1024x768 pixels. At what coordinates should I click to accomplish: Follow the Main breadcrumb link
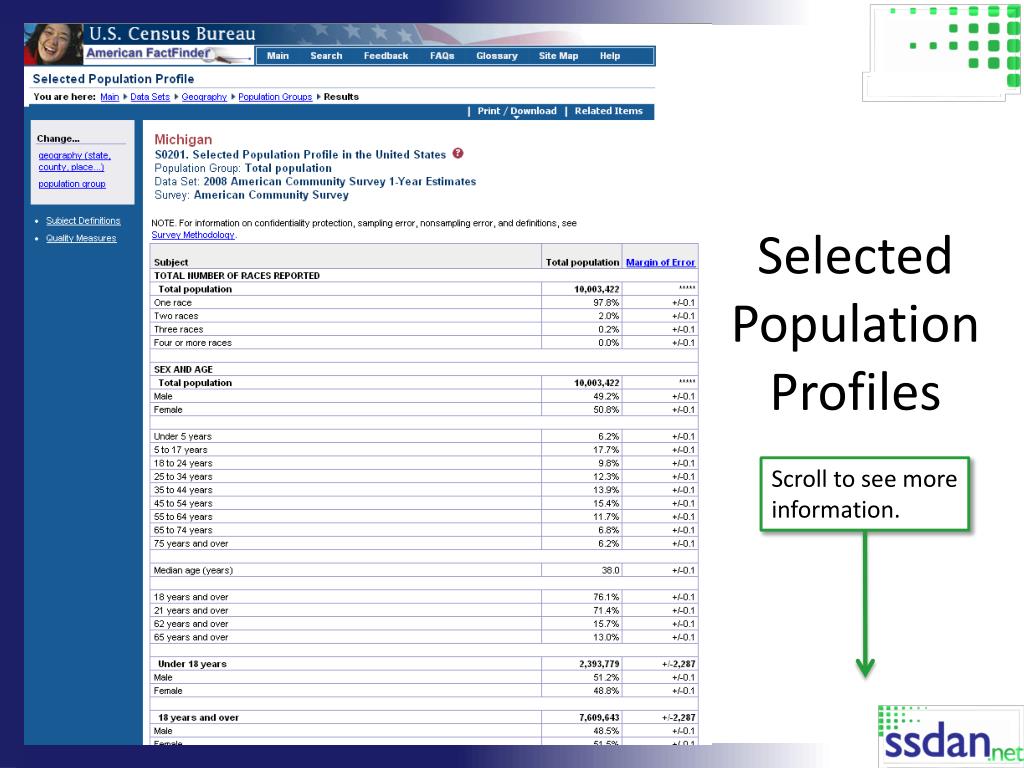pyautogui.click(x=110, y=97)
